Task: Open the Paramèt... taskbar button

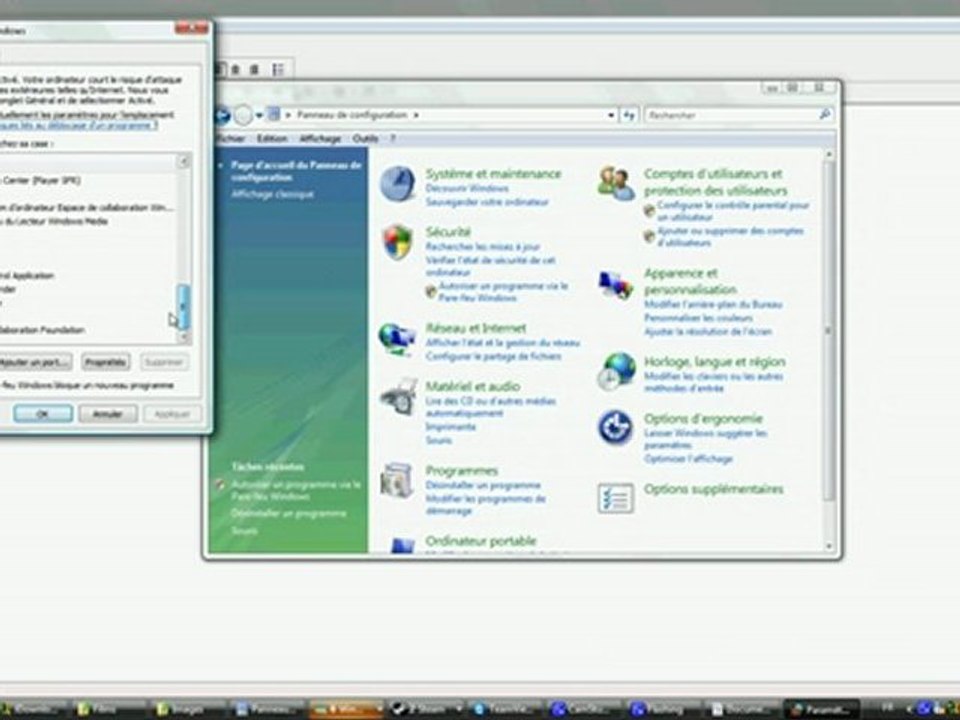Action: tap(822, 709)
